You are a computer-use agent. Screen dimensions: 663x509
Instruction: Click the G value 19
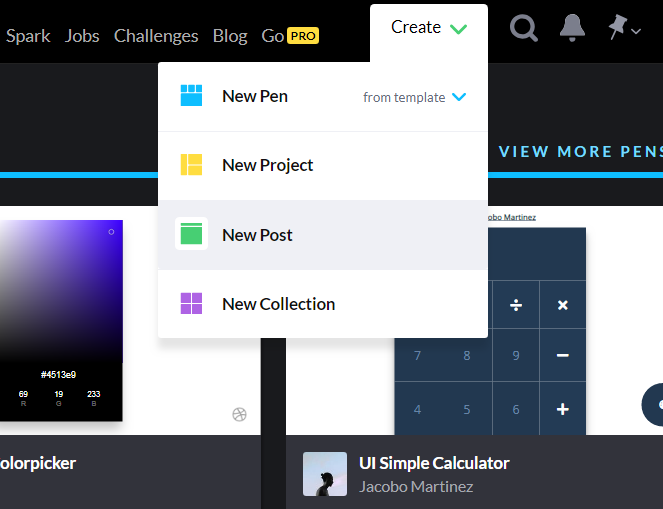pyautogui.click(x=59, y=394)
